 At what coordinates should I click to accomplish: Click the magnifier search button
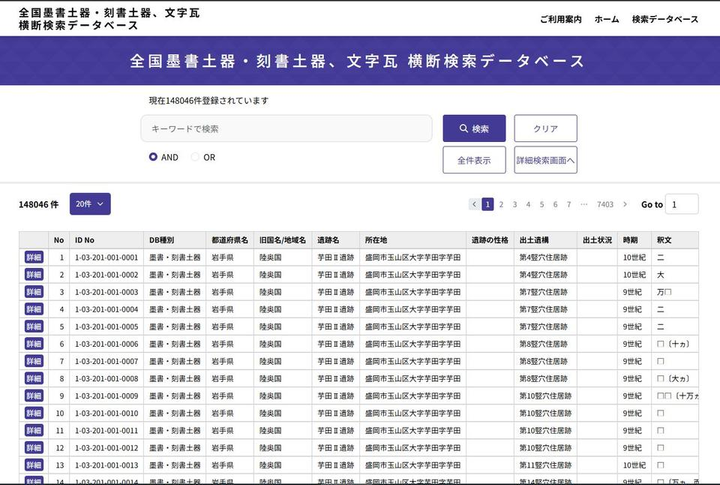point(474,129)
